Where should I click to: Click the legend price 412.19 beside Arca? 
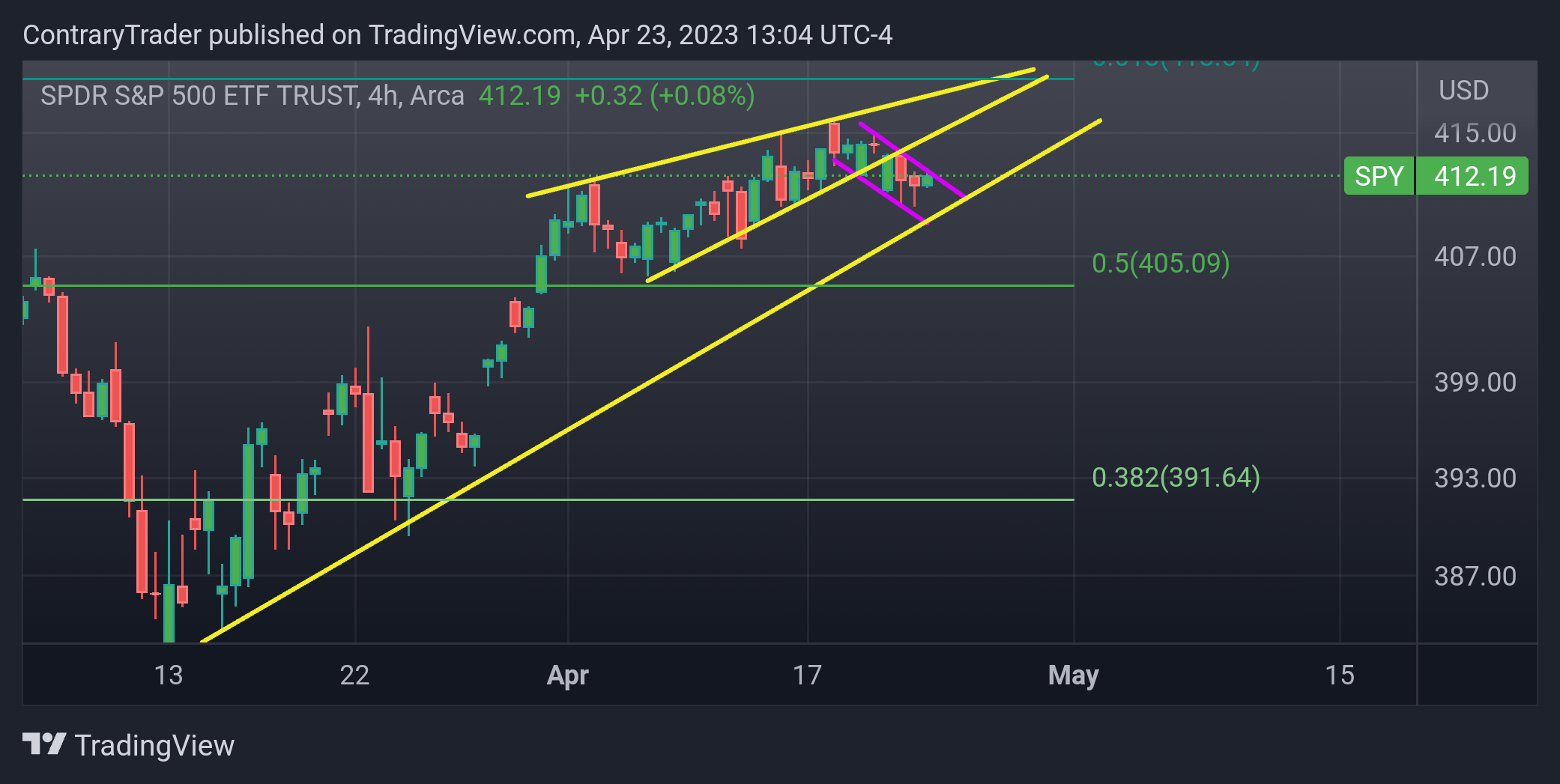[520, 96]
